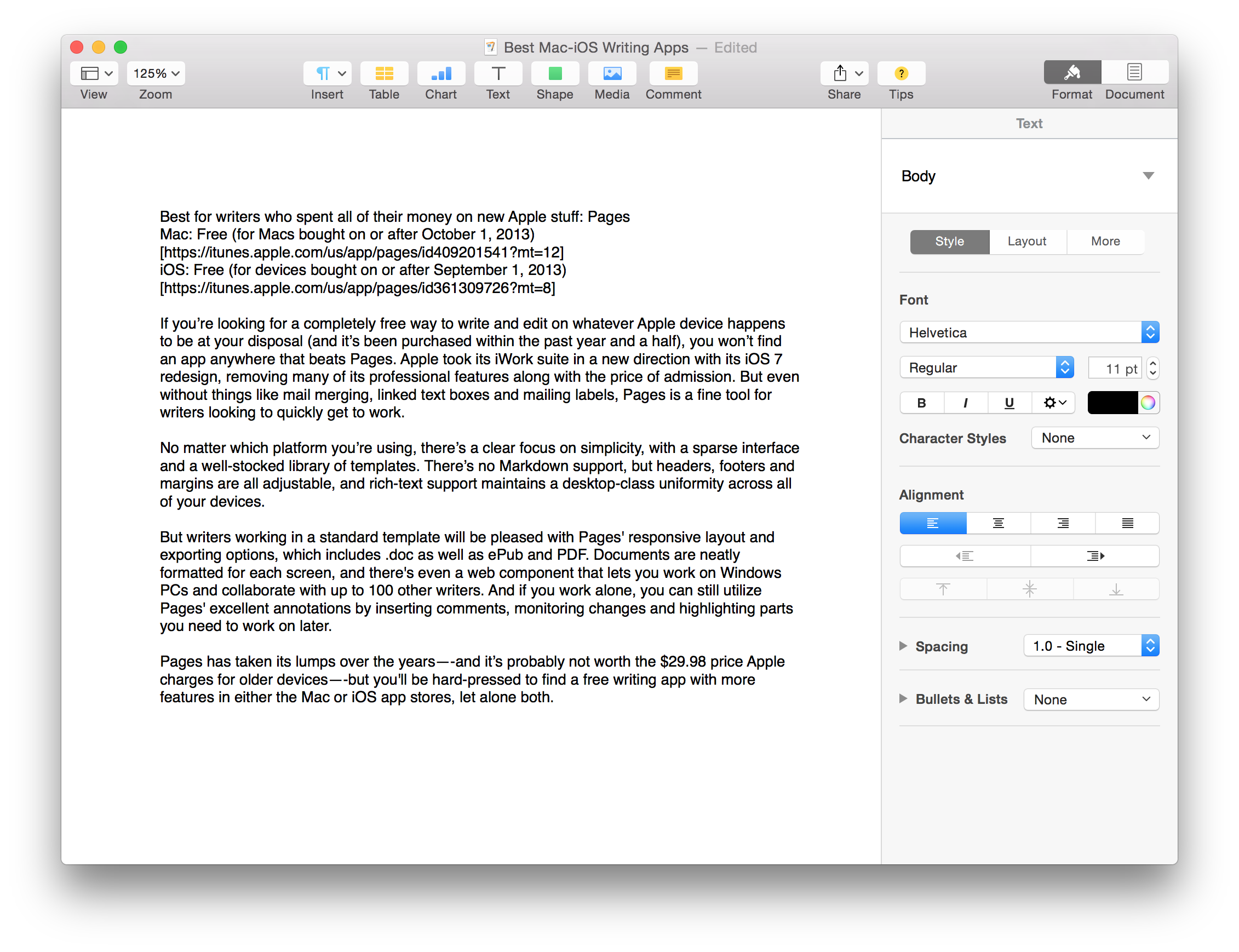Screen dimensions: 1239x952
Task: Switch to the More tab
Action: tap(1104, 240)
